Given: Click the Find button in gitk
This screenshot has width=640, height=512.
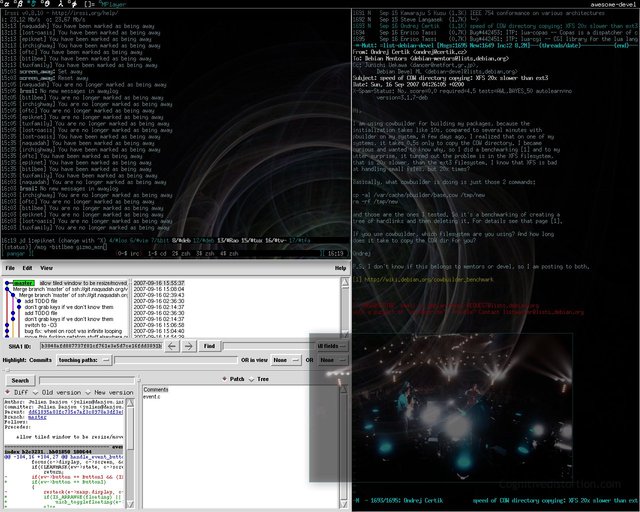Looking at the screenshot, I should click(x=209, y=346).
